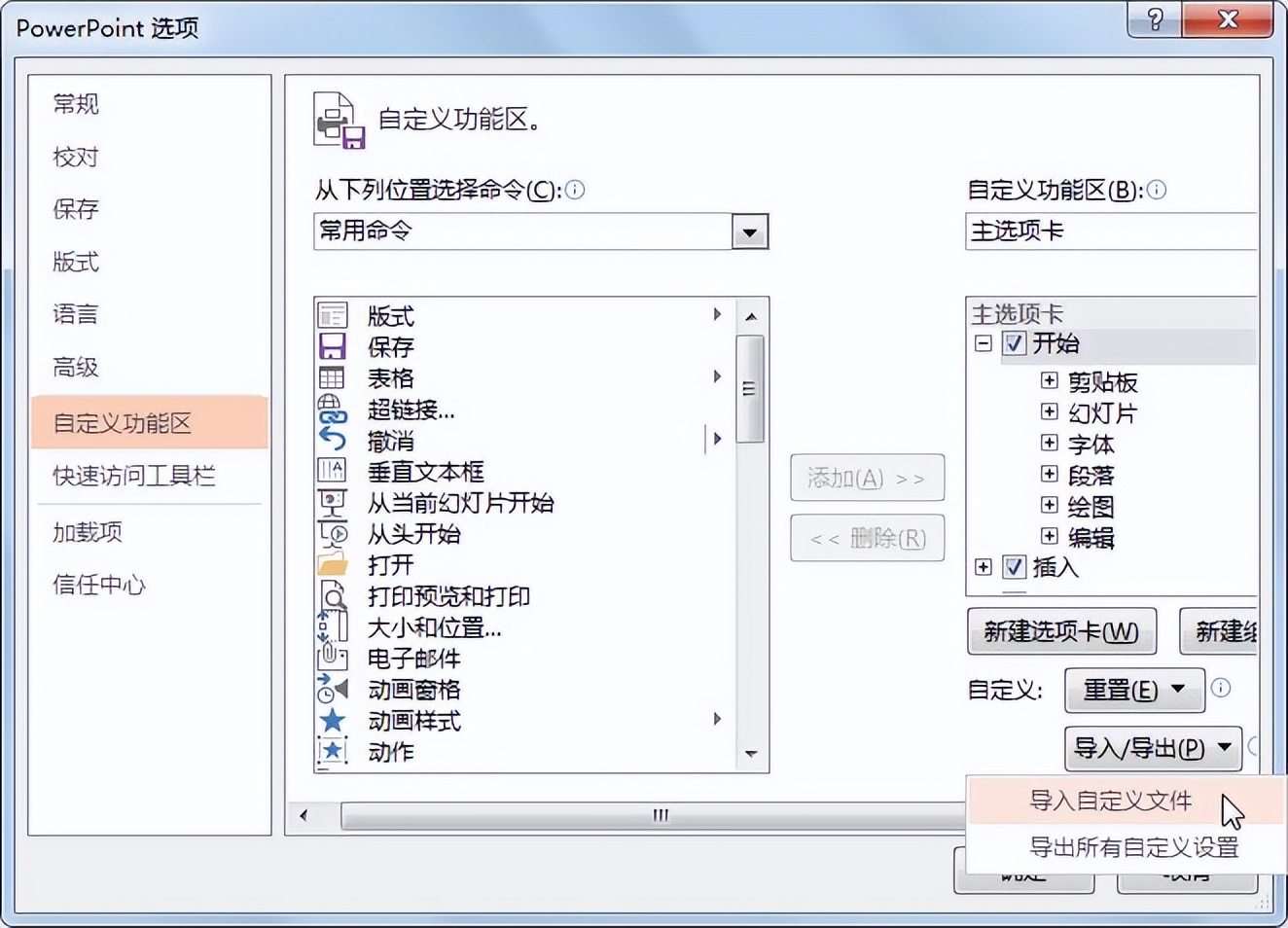Viewport: 1288px width, 928px height.
Task: Expand the 绘图 group
Action: tap(1050, 505)
